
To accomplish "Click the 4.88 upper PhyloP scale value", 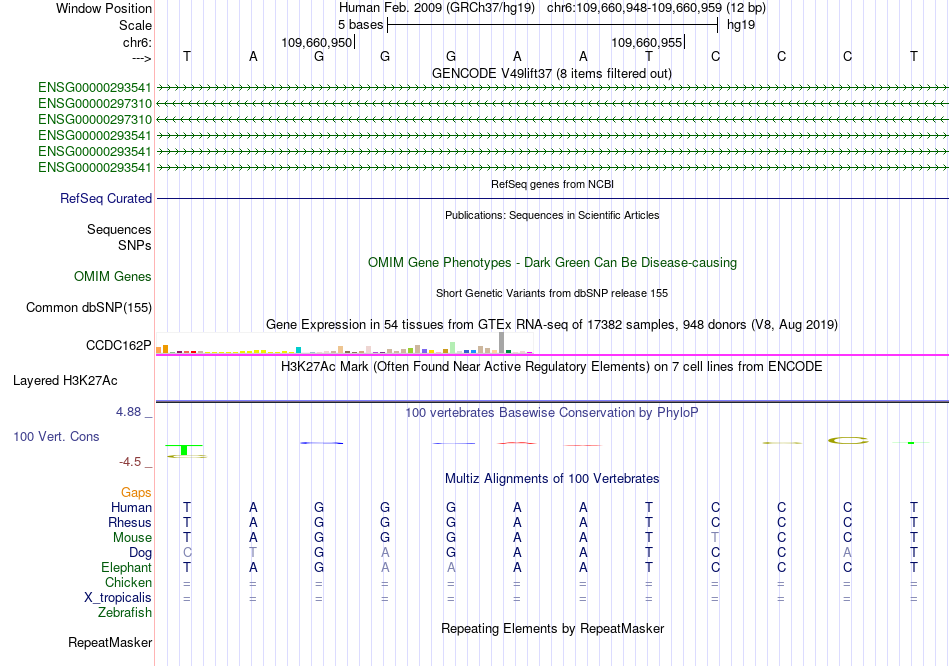I will 128,412.
